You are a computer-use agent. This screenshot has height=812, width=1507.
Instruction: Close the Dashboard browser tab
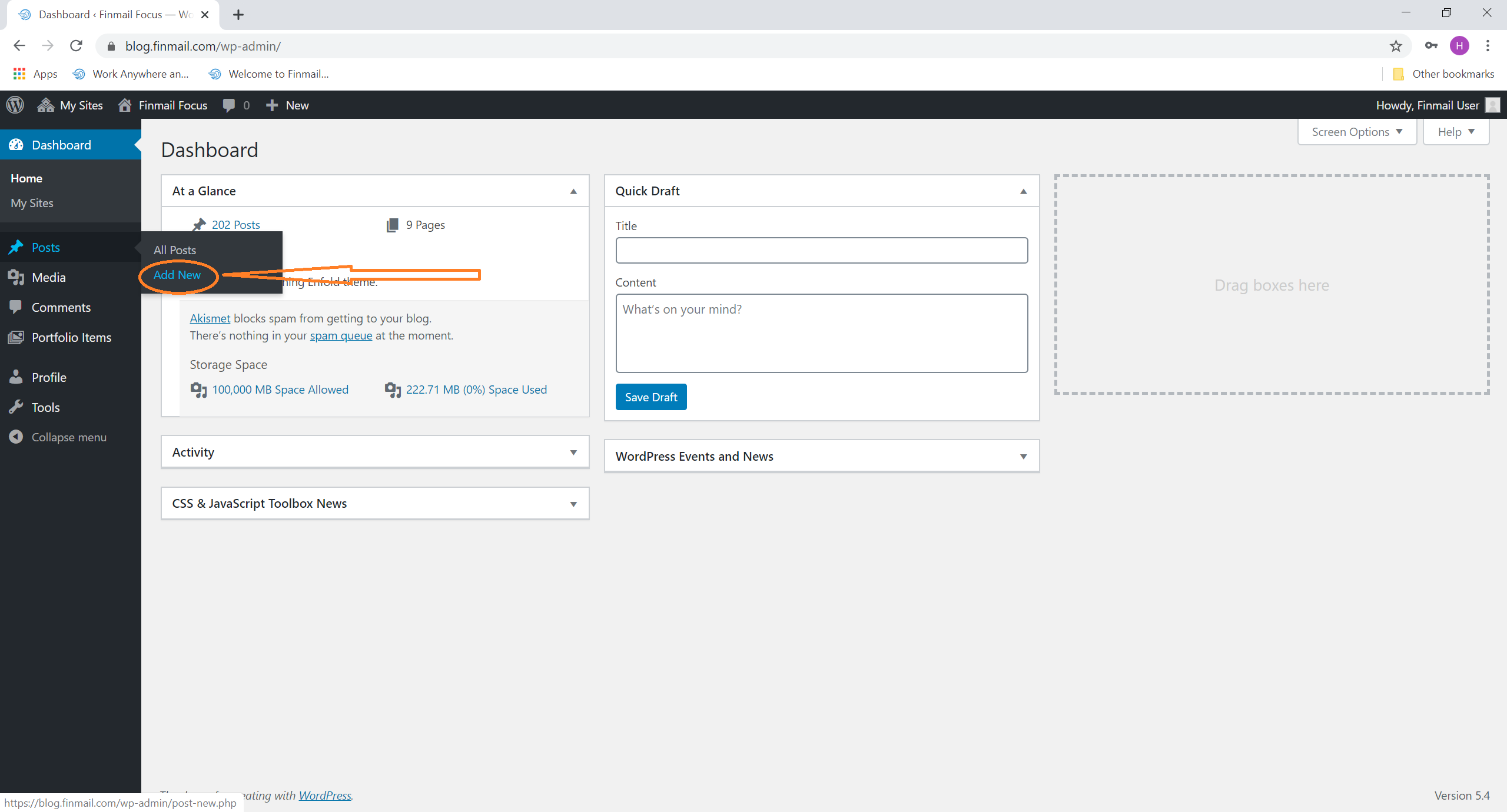(205, 15)
